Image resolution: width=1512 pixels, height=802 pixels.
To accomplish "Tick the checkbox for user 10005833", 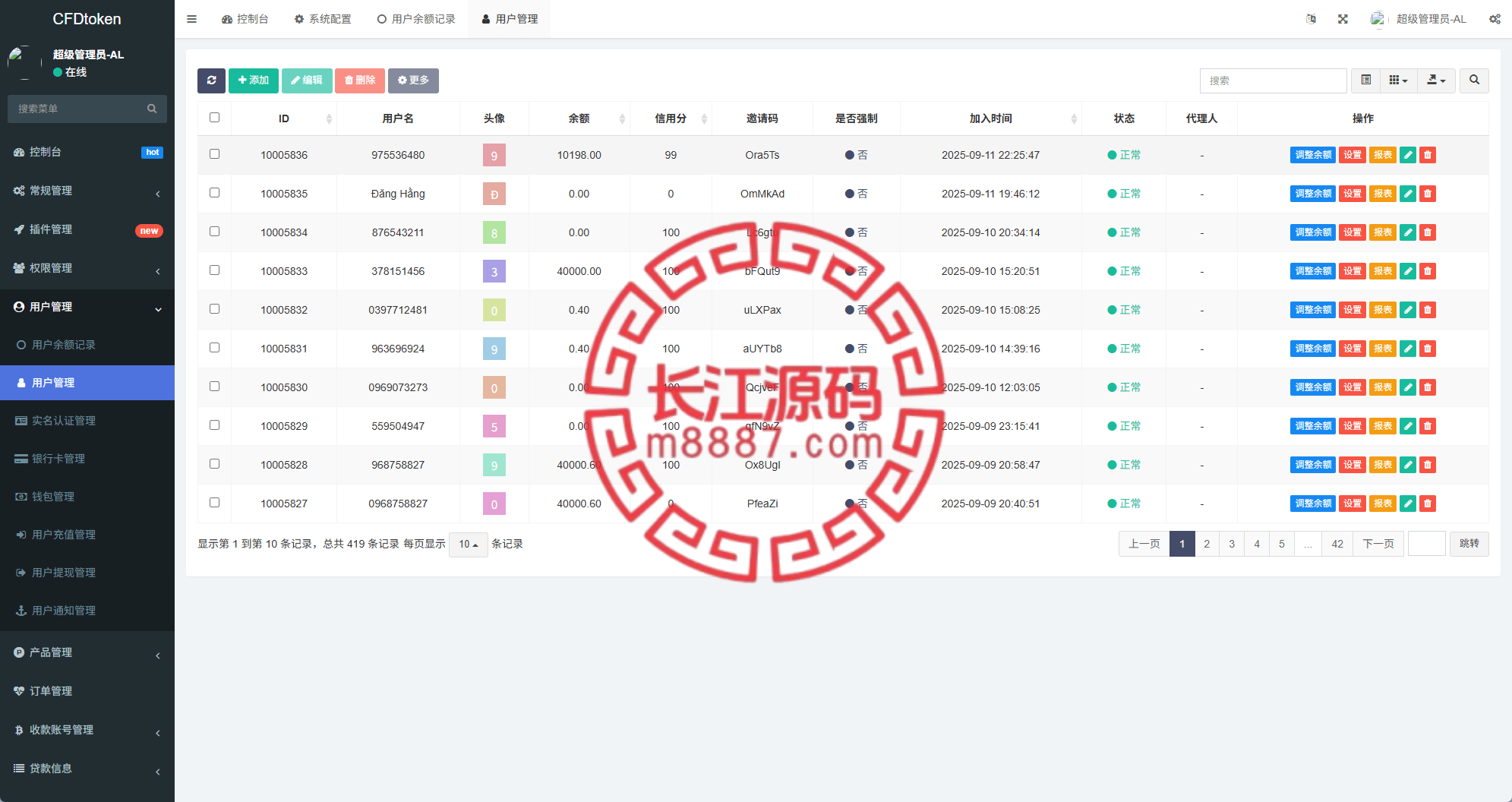I will 214,270.
